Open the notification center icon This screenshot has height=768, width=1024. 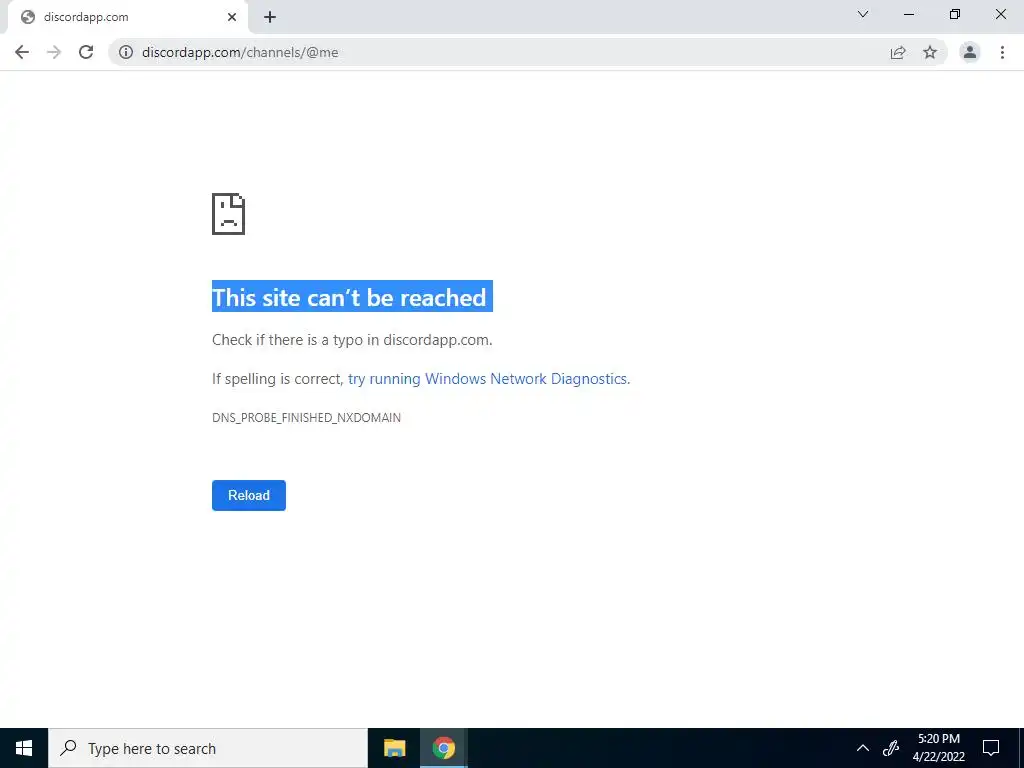click(x=991, y=748)
